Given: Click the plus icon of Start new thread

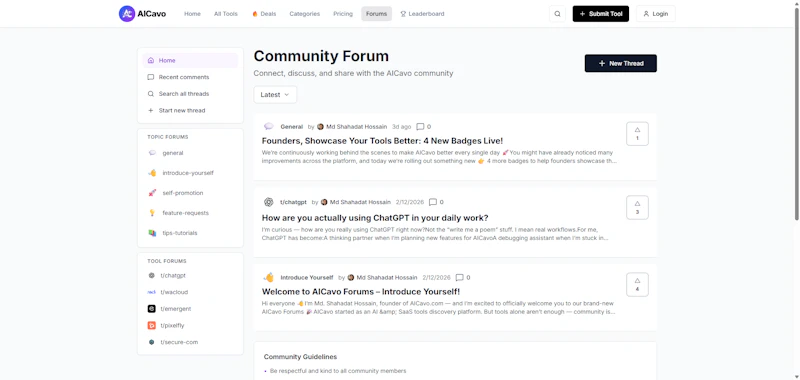Looking at the screenshot, I should click(151, 110).
